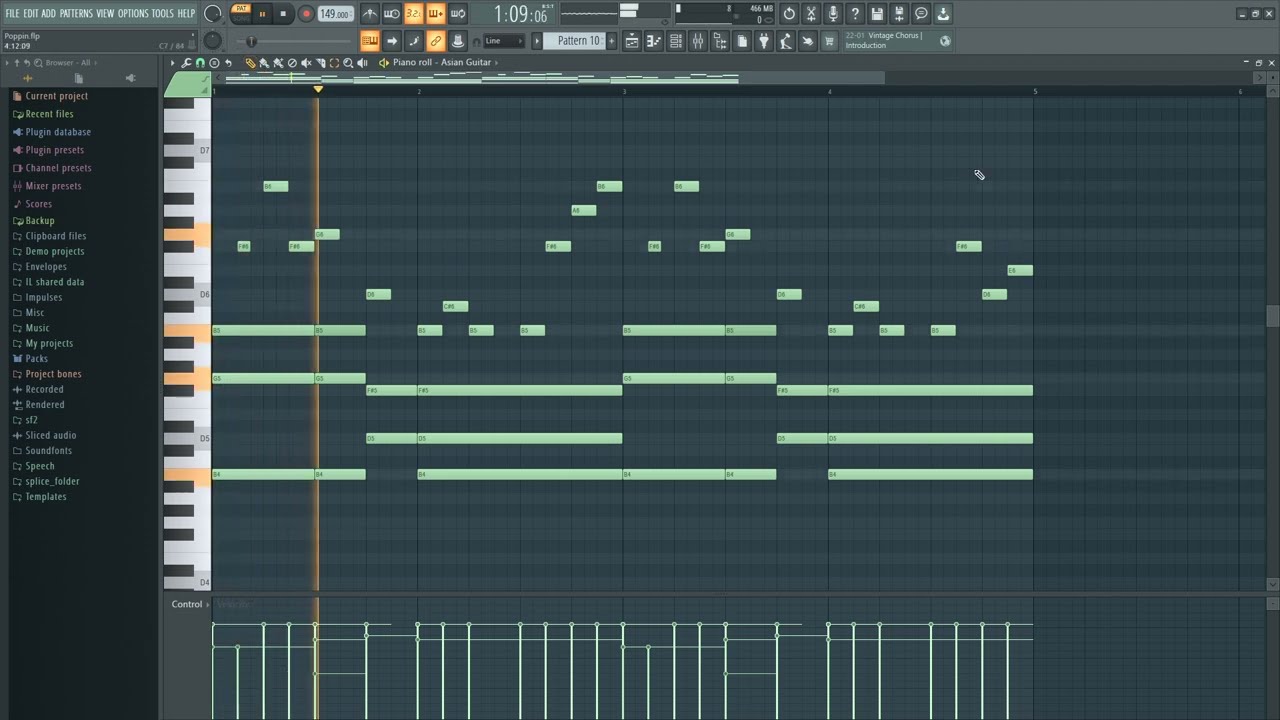Toggle loop recording button
This screenshot has height=720, width=1280.
[x=458, y=14]
